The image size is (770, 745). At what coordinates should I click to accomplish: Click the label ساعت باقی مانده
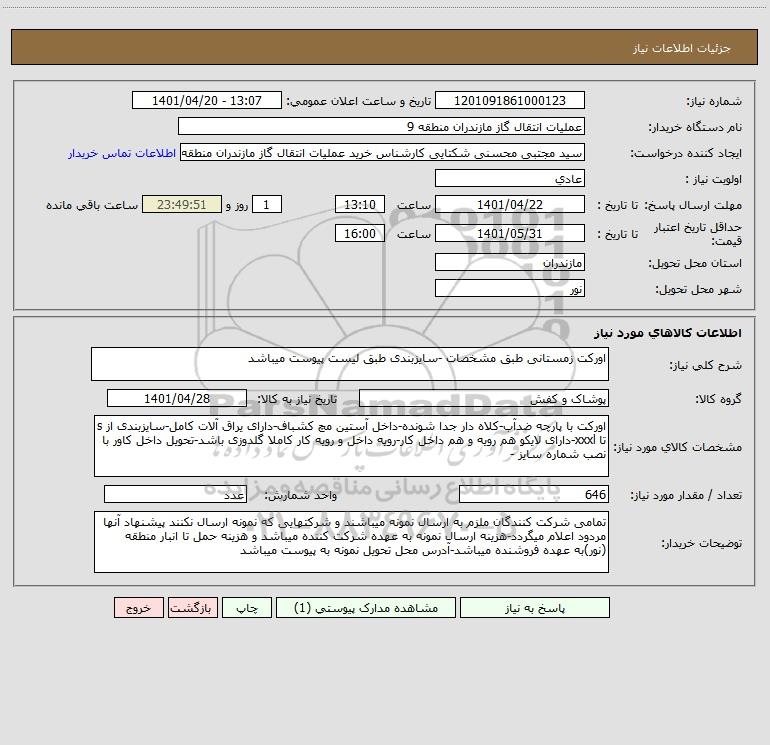tap(92, 205)
